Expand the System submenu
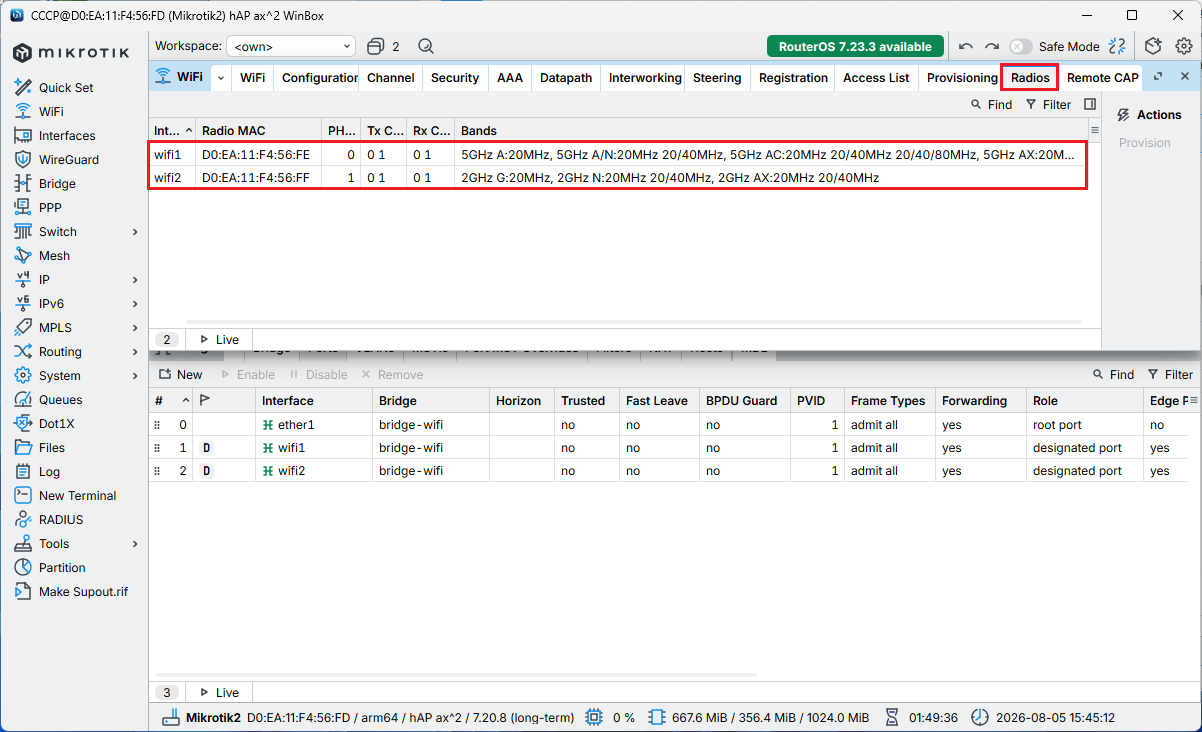Image resolution: width=1202 pixels, height=732 pixels. point(135,375)
